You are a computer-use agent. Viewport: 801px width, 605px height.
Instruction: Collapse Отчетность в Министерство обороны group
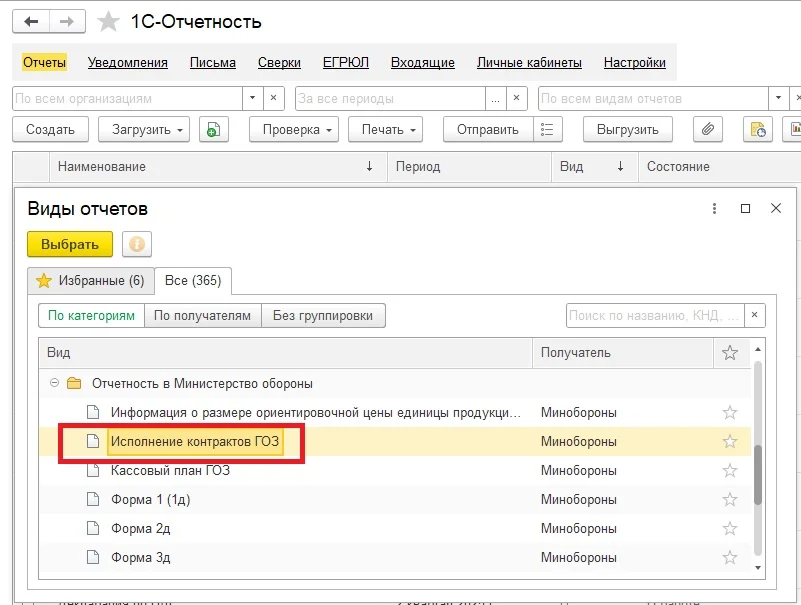tap(54, 383)
